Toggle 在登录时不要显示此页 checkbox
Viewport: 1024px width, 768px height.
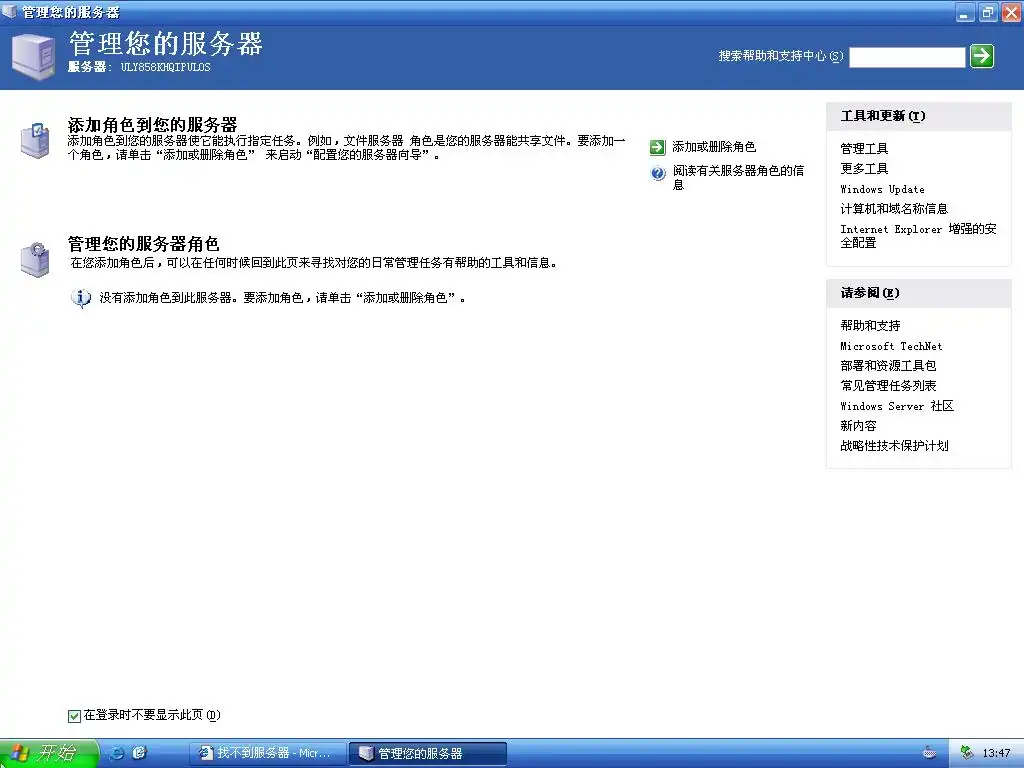click(x=74, y=716)
